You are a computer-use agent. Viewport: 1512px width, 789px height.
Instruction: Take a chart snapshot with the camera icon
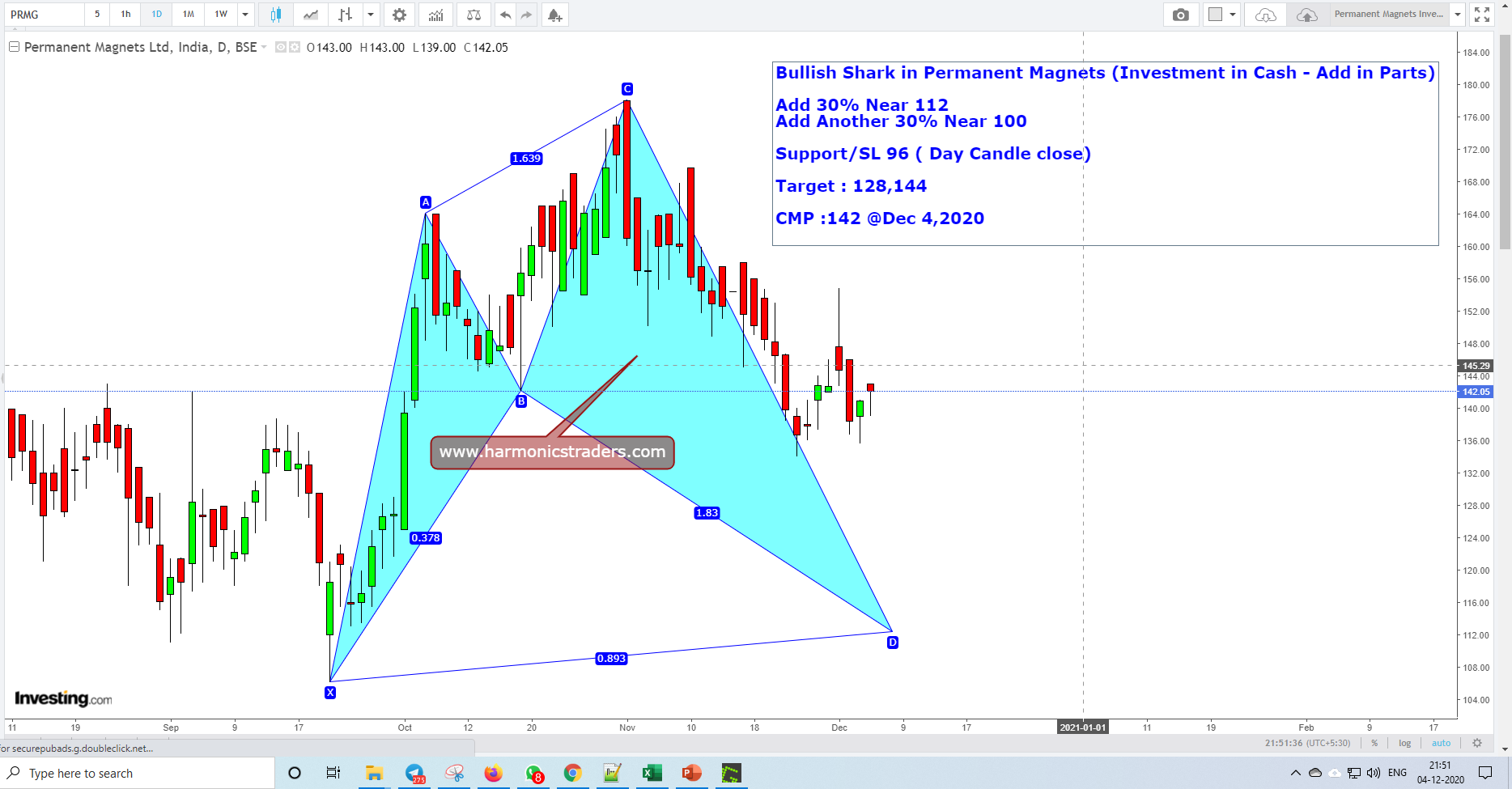click(1181, 15)
